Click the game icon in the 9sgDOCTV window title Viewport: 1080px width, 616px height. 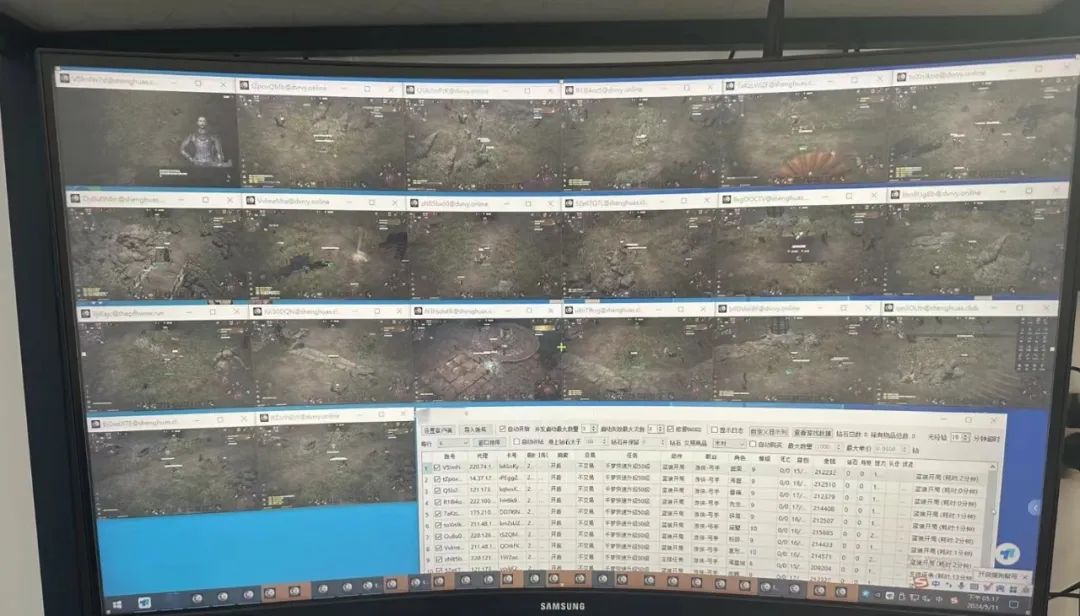click(x=726, y=200)
